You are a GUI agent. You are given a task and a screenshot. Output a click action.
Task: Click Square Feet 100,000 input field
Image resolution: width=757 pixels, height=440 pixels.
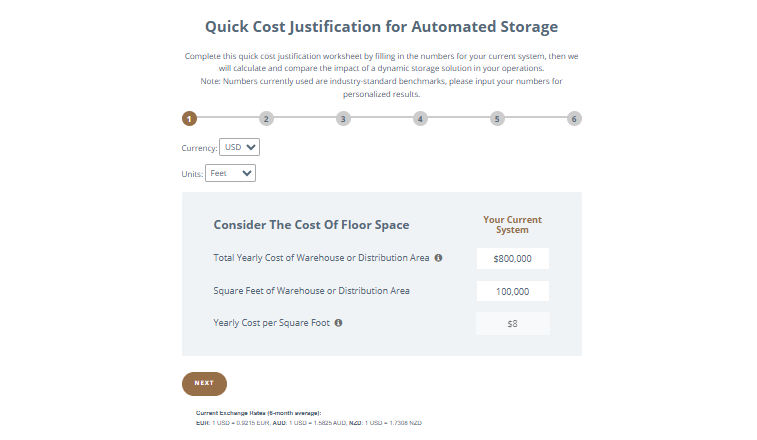click(512, 291)
